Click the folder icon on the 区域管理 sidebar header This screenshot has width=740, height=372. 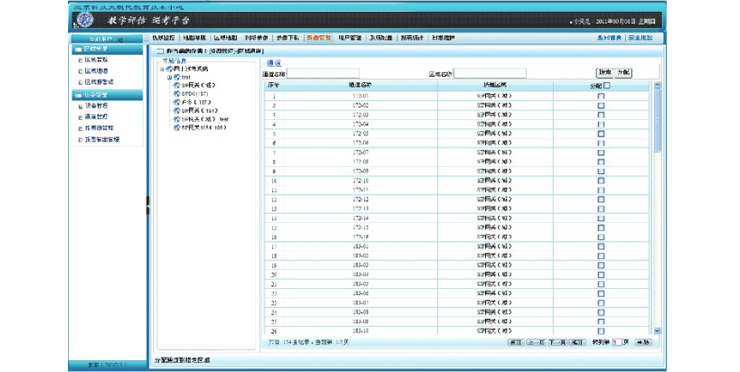pyautogui.click(x=78, y=49)
